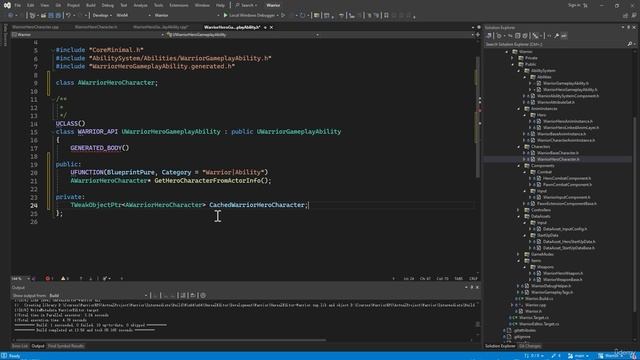The width and height of the screenshot is (640, 360).
Task: Click the Save All toolbar icon
Action: click(58, 15)
